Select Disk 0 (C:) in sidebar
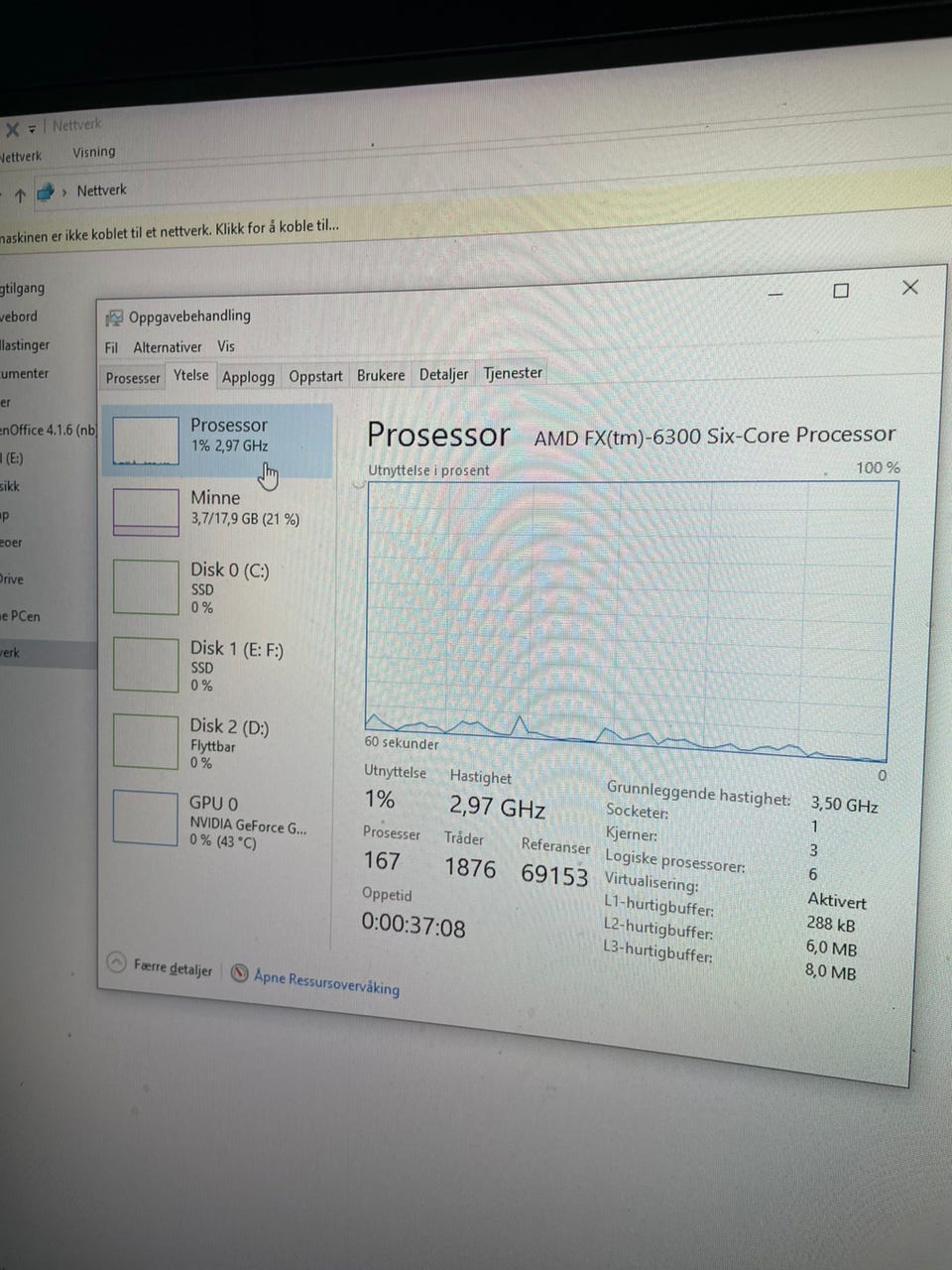This screenshot has height=1270, width=952. [x=218, y=586]
